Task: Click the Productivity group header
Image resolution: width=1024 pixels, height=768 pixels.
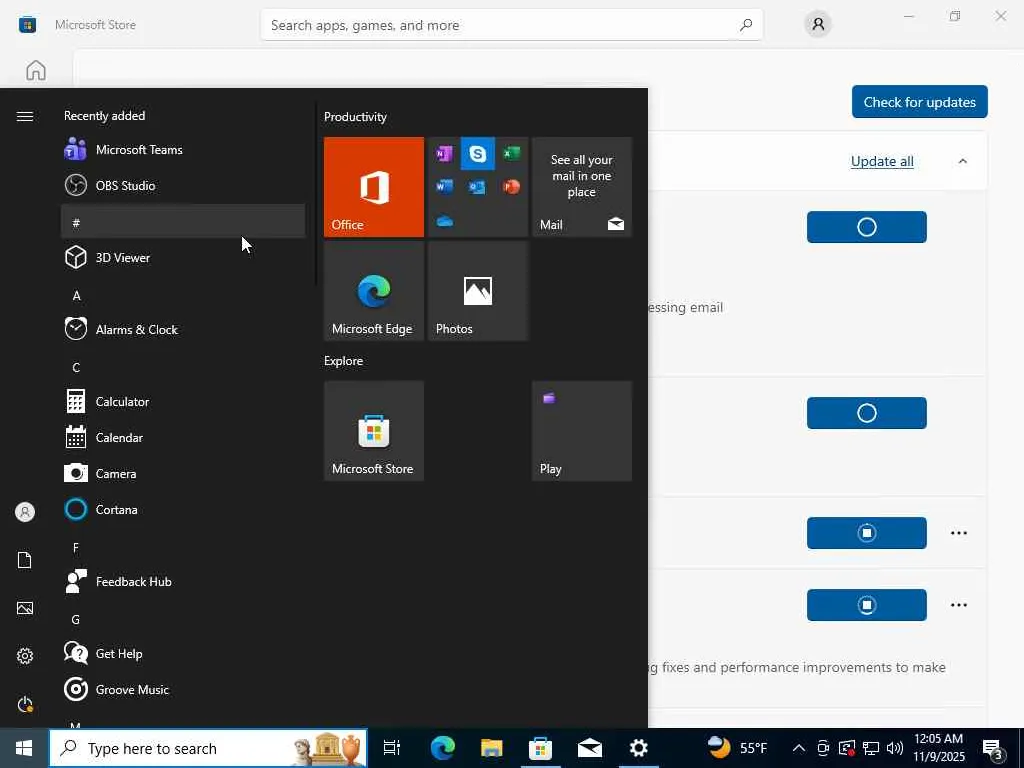Action: click(355, 117)
